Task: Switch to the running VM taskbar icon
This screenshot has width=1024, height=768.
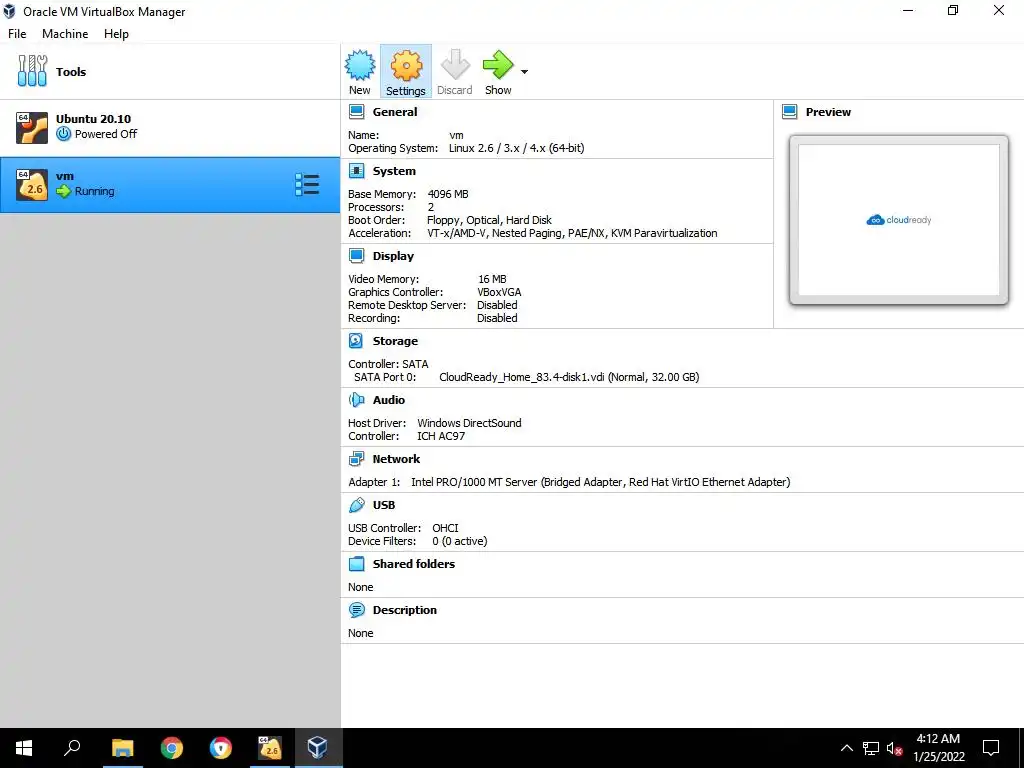Action: click(270, 748)
